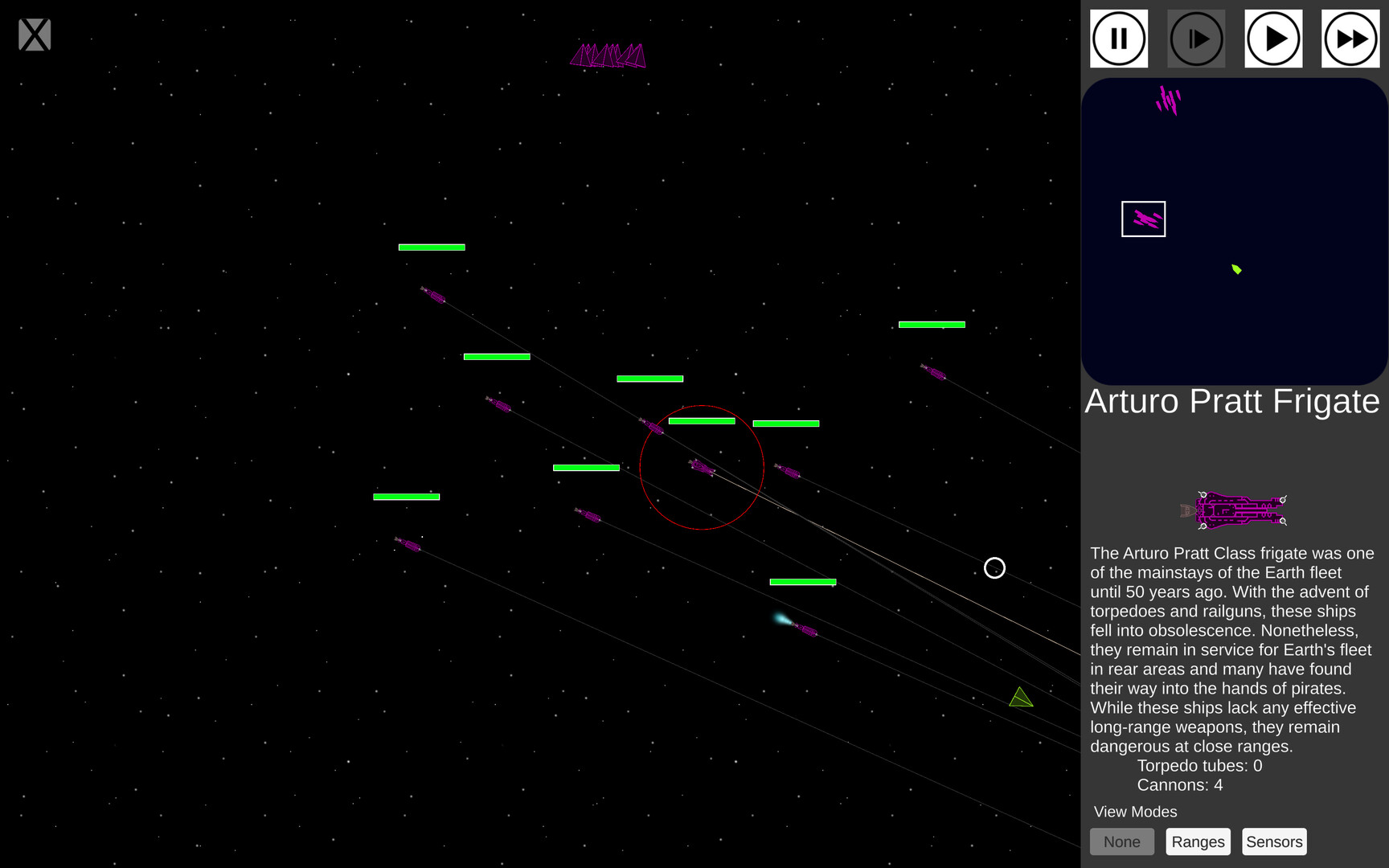The width and height of the screenshot is (1389, 868).
Task: Select the frigate near the right map edge
Action: (934, 372)
